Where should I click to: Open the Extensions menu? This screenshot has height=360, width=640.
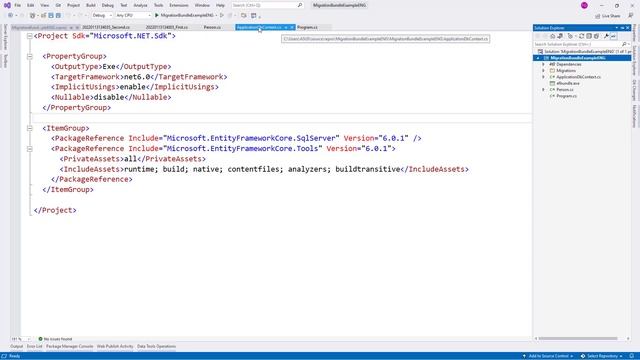coord(179,5)
